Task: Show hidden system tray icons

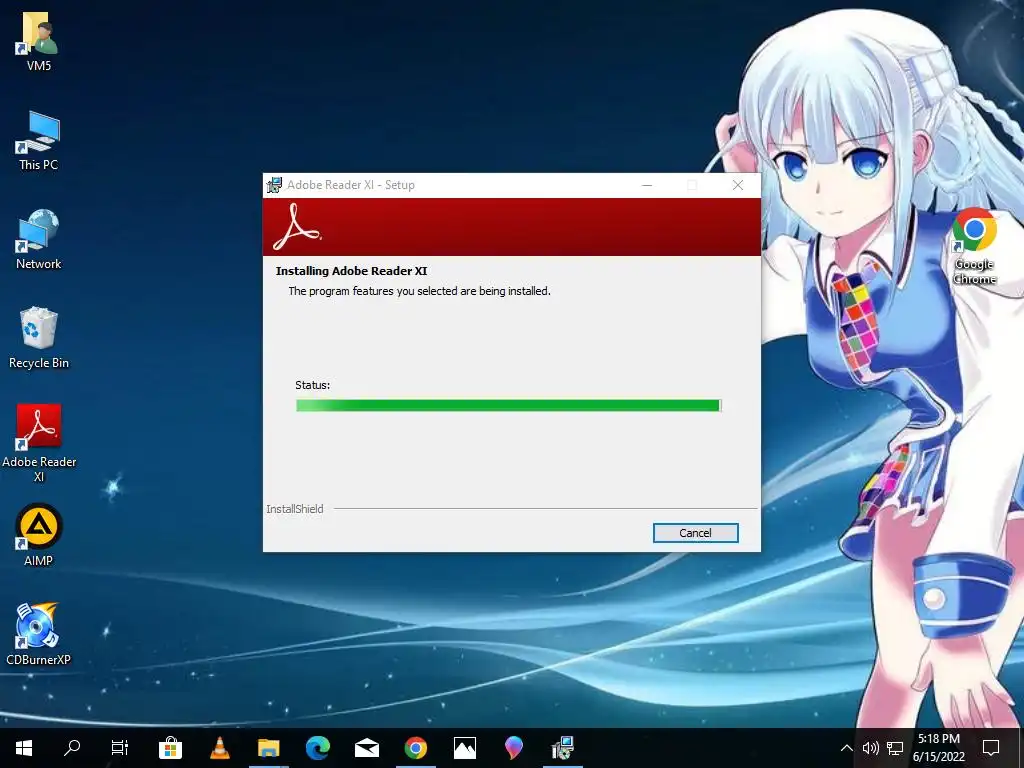Action: point(846,748)
